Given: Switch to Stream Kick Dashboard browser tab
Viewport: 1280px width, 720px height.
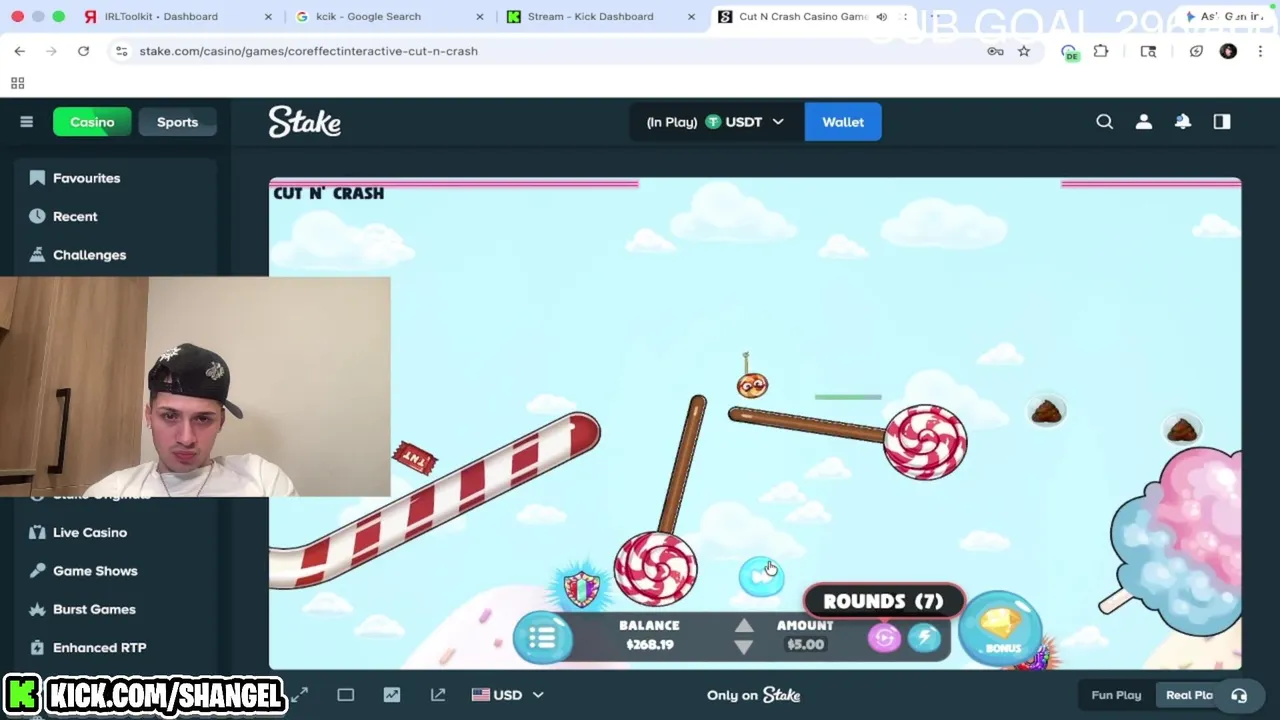Looking at the screenshot, I should [600, 16].
